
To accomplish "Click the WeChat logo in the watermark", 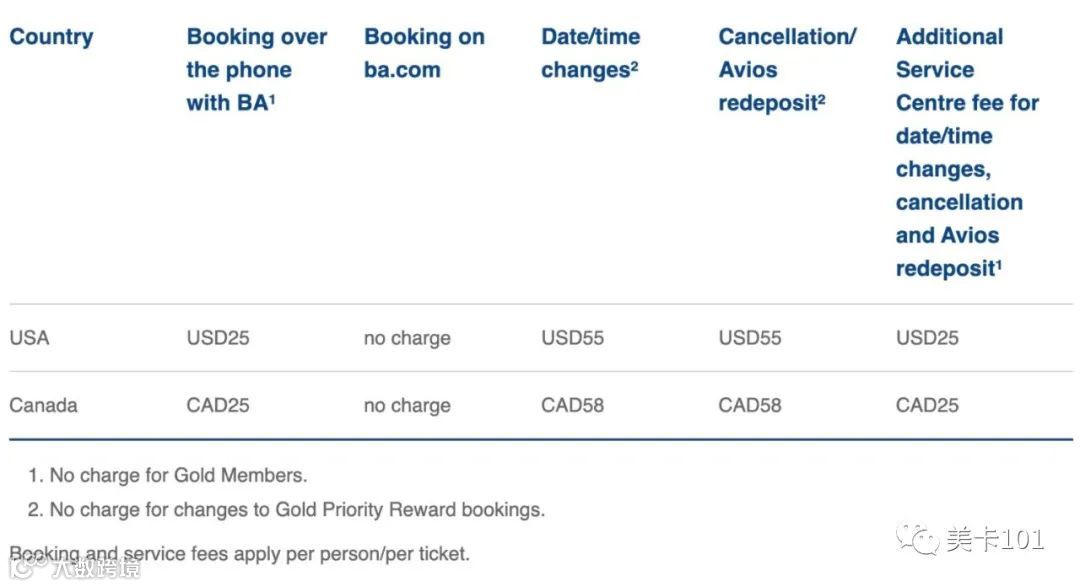I will coord(918,542).
